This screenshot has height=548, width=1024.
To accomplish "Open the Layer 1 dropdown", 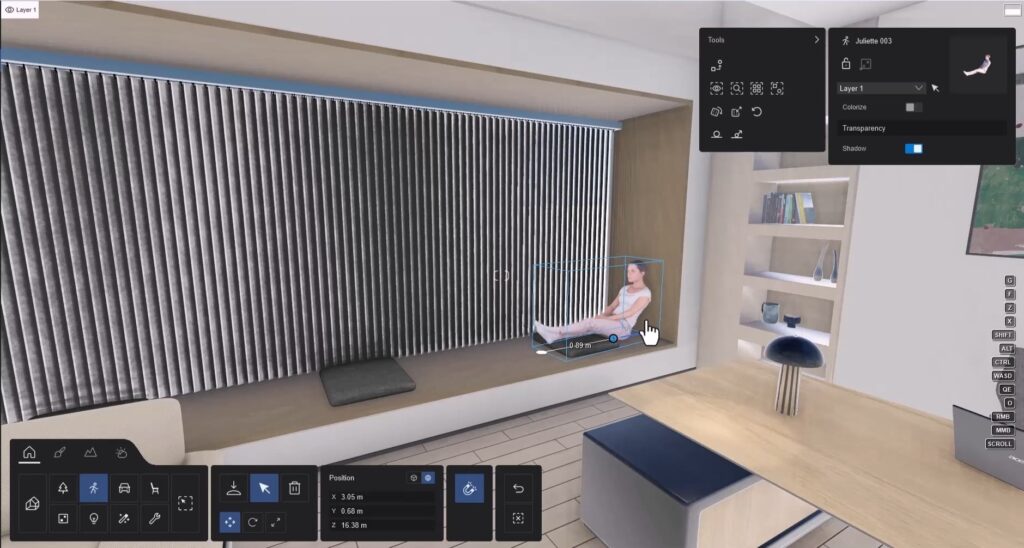I will [881, 88].
